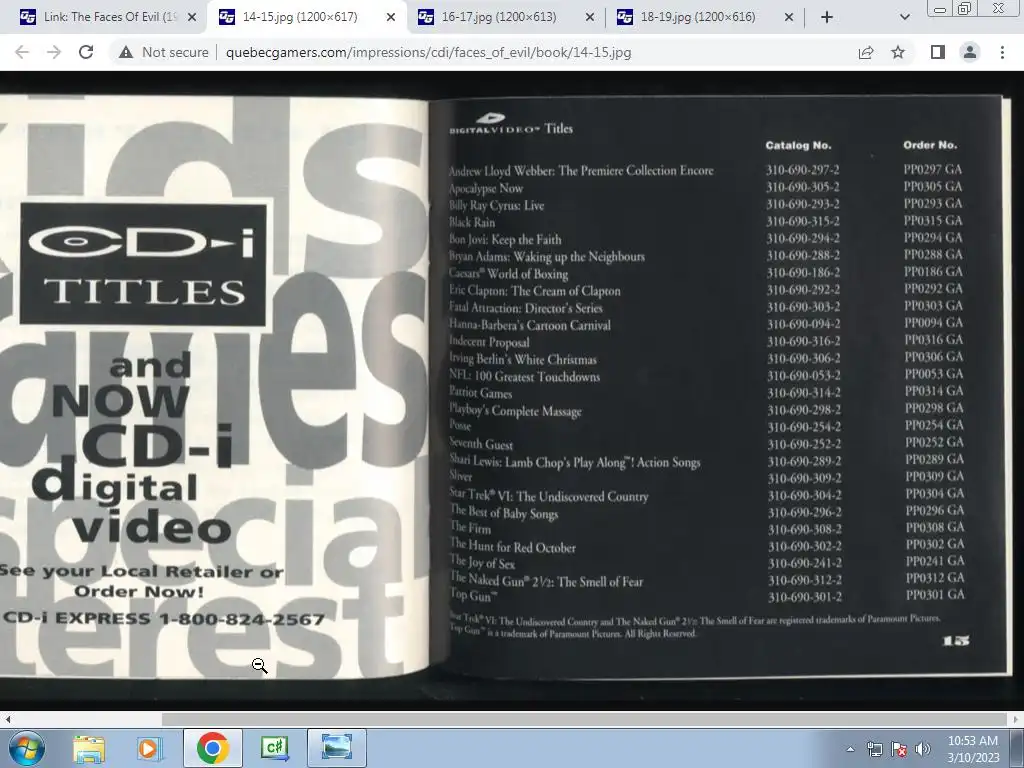Click the network status tray icon
Viewport: 1024px width, 768px height.
(x=874, y=750)
